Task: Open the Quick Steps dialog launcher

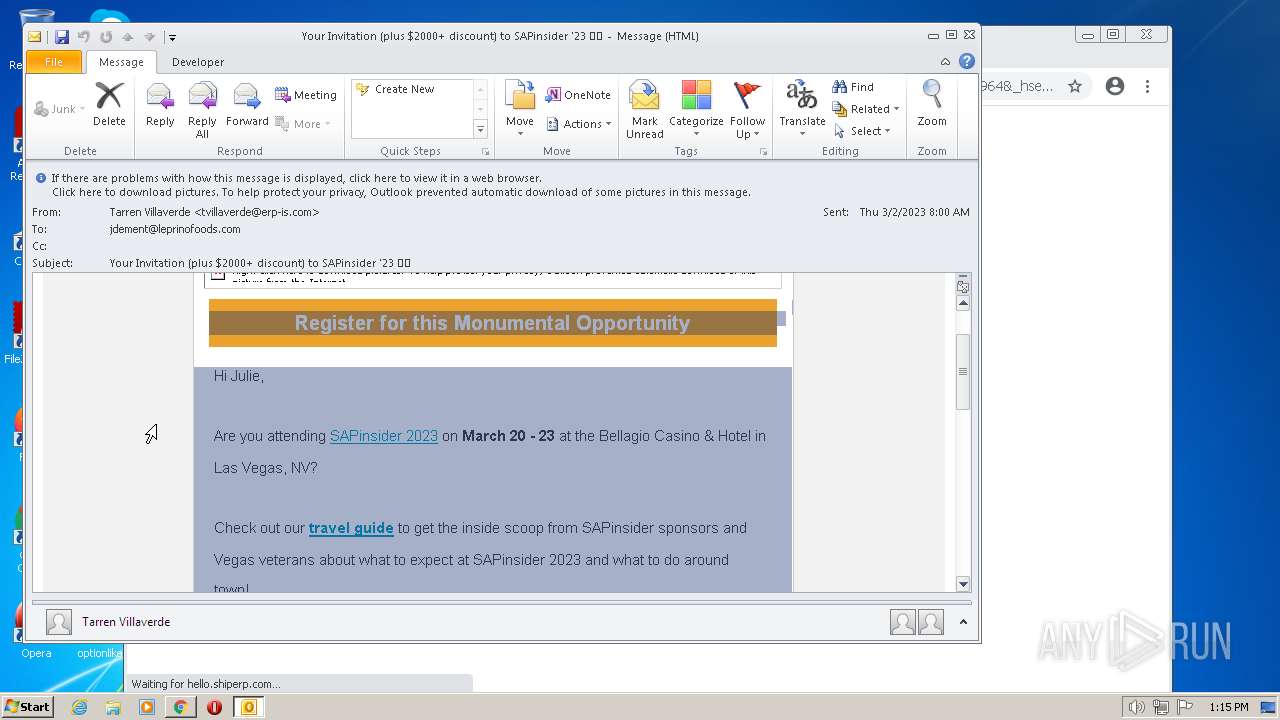Action: coord(486,152)
